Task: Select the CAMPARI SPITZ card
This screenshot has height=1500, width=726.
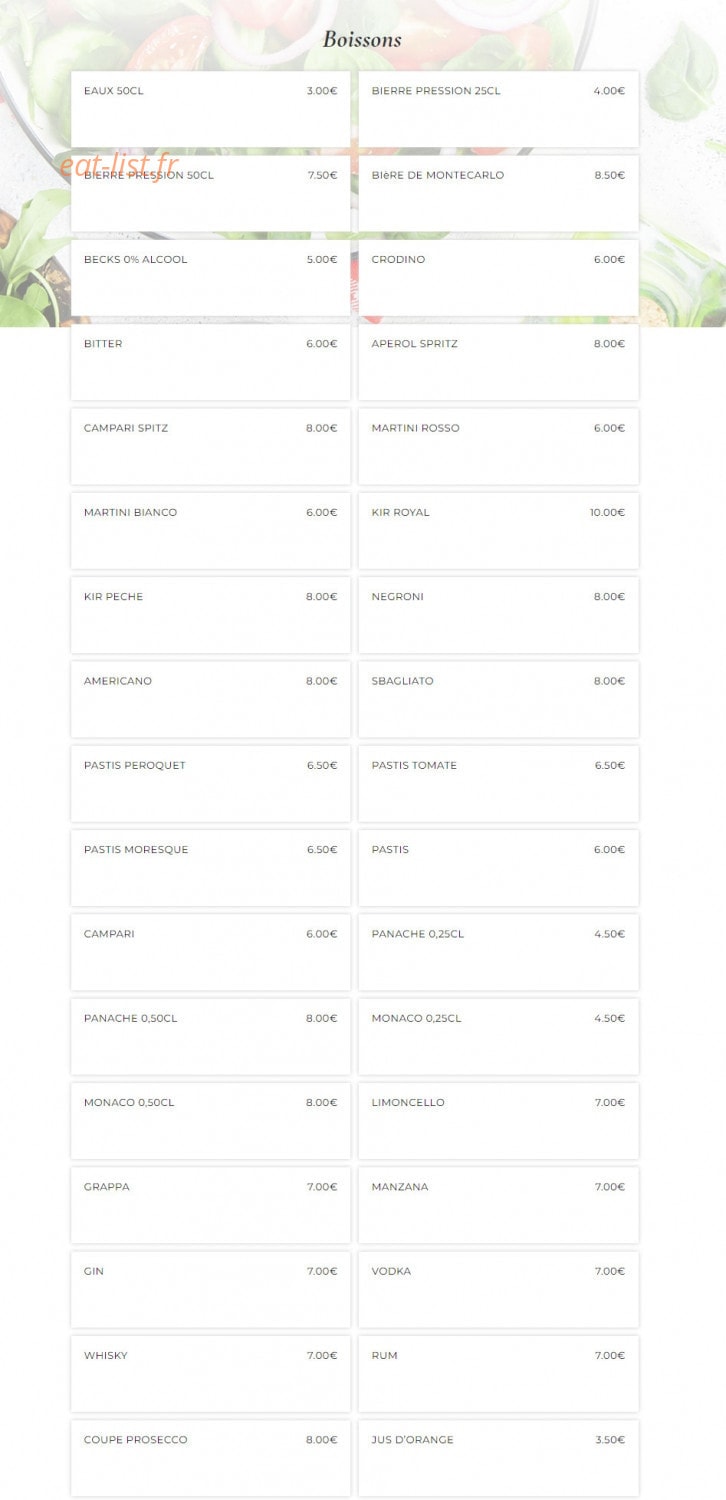Action: tap(211, 446)
